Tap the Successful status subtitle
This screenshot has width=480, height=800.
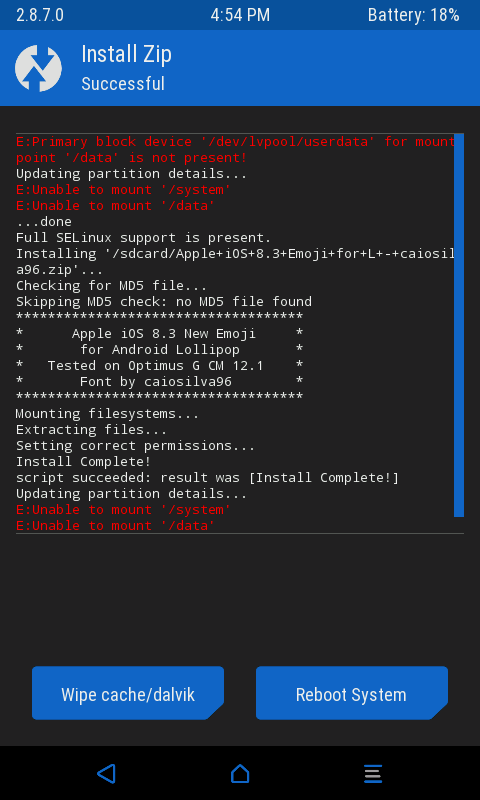click(123, 84)
